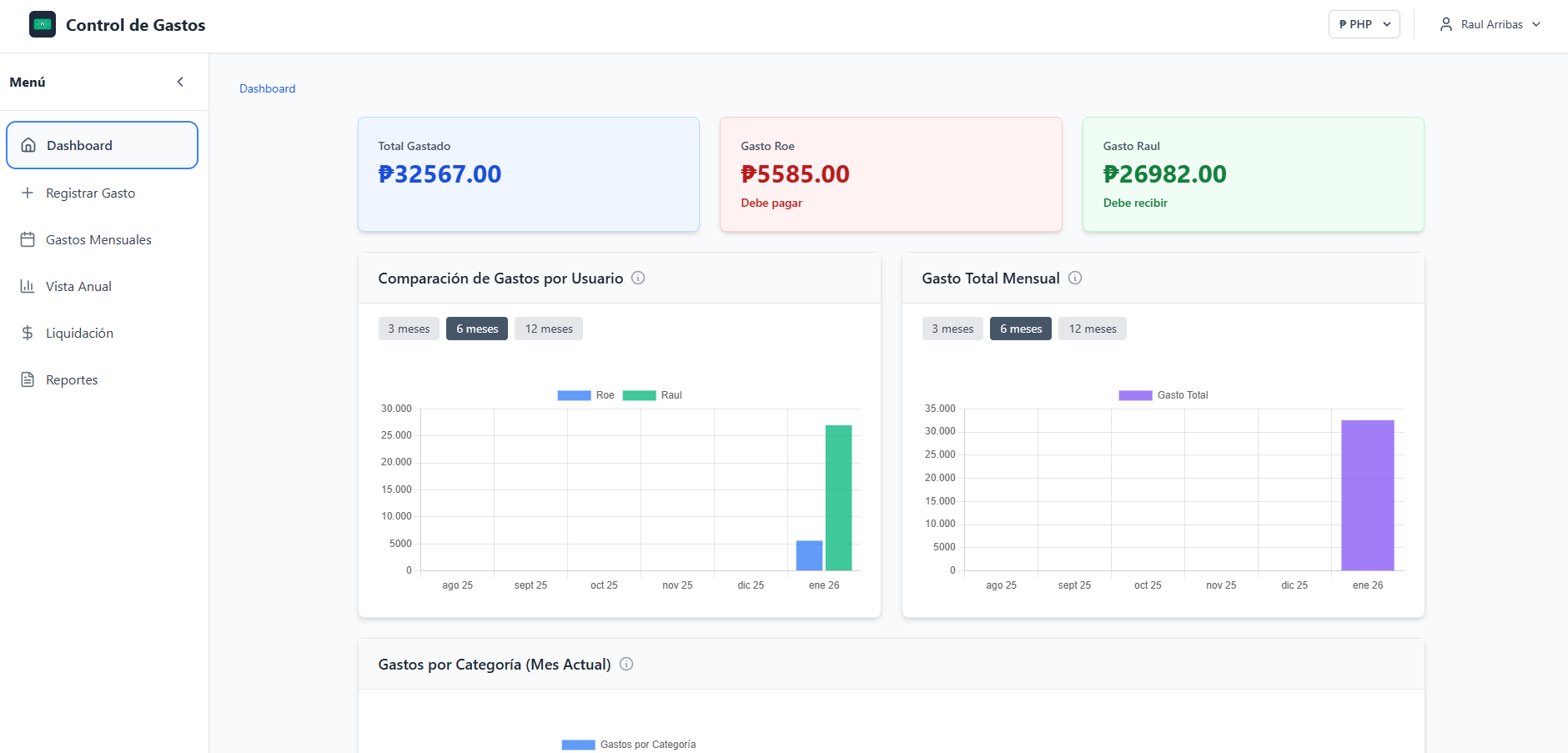Click the user profile icon beside Raul Arribas

coord(1446,24)
